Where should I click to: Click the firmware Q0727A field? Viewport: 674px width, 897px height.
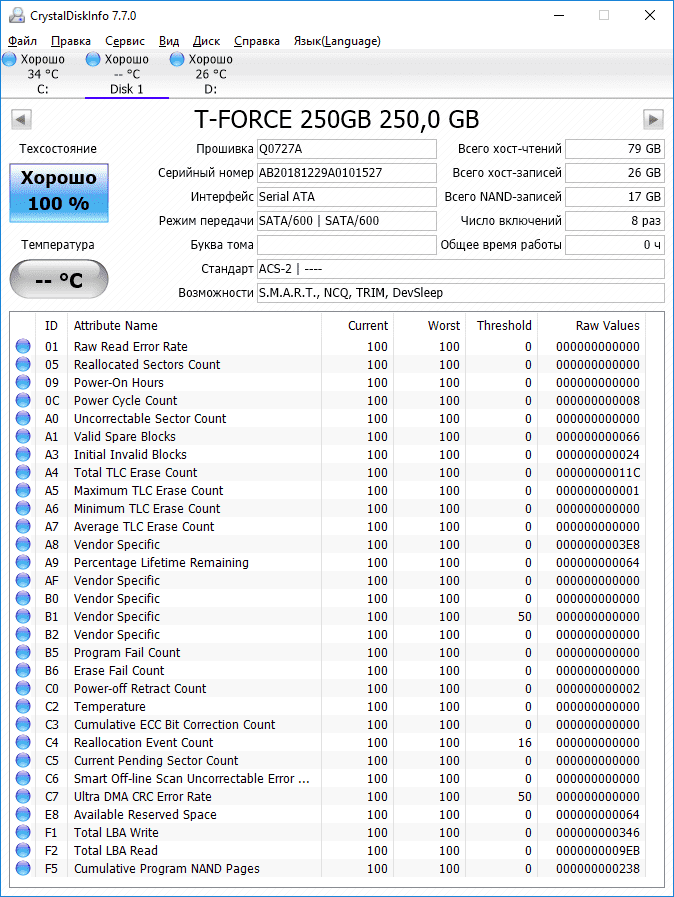click(x=346, y=149)
